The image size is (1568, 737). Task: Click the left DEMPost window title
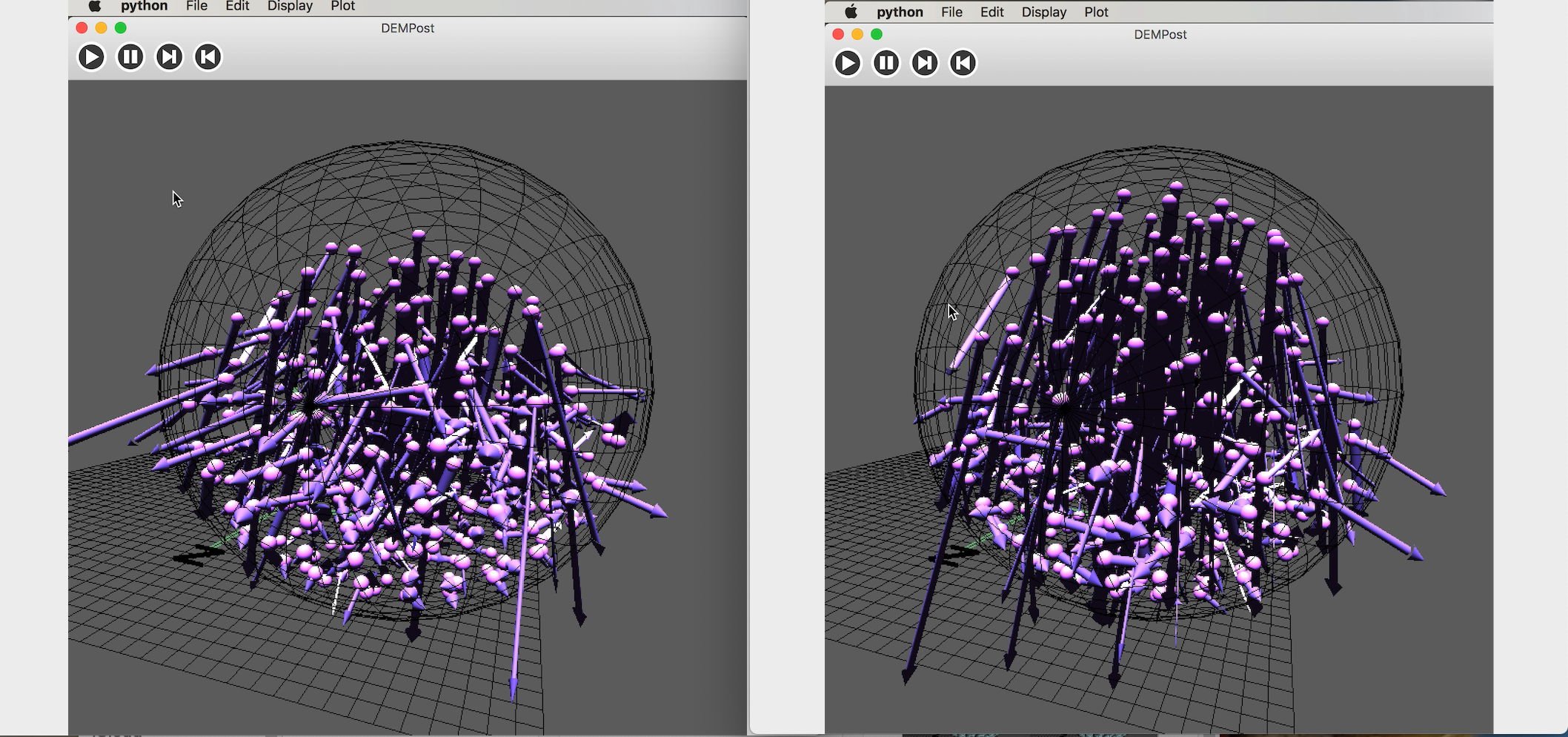(408, 28)
